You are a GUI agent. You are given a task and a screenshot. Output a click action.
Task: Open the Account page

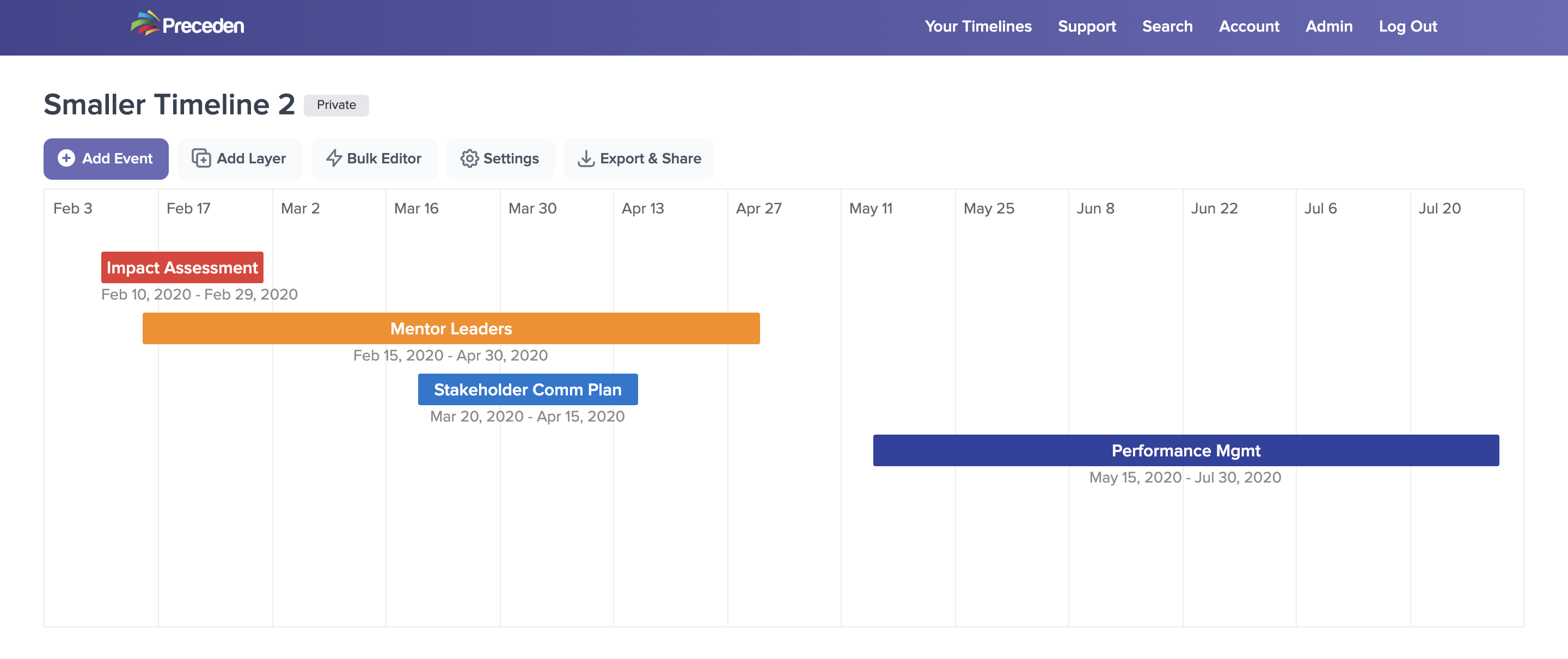[1248, 26]
